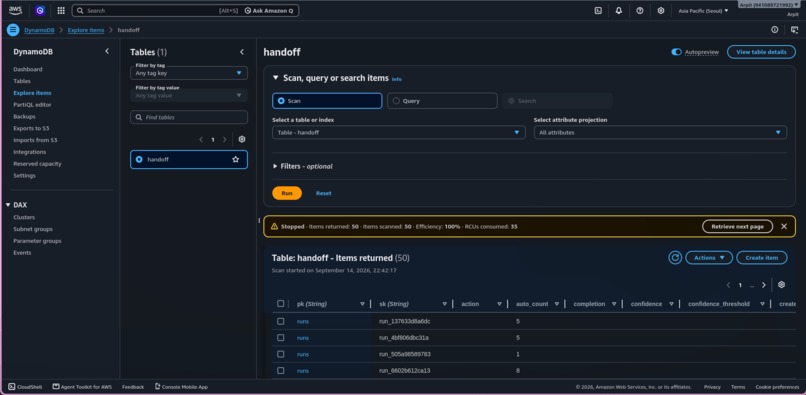Go to previous page of tables list
This screenshot has width=806, height=395.
[x=201, y=139]
